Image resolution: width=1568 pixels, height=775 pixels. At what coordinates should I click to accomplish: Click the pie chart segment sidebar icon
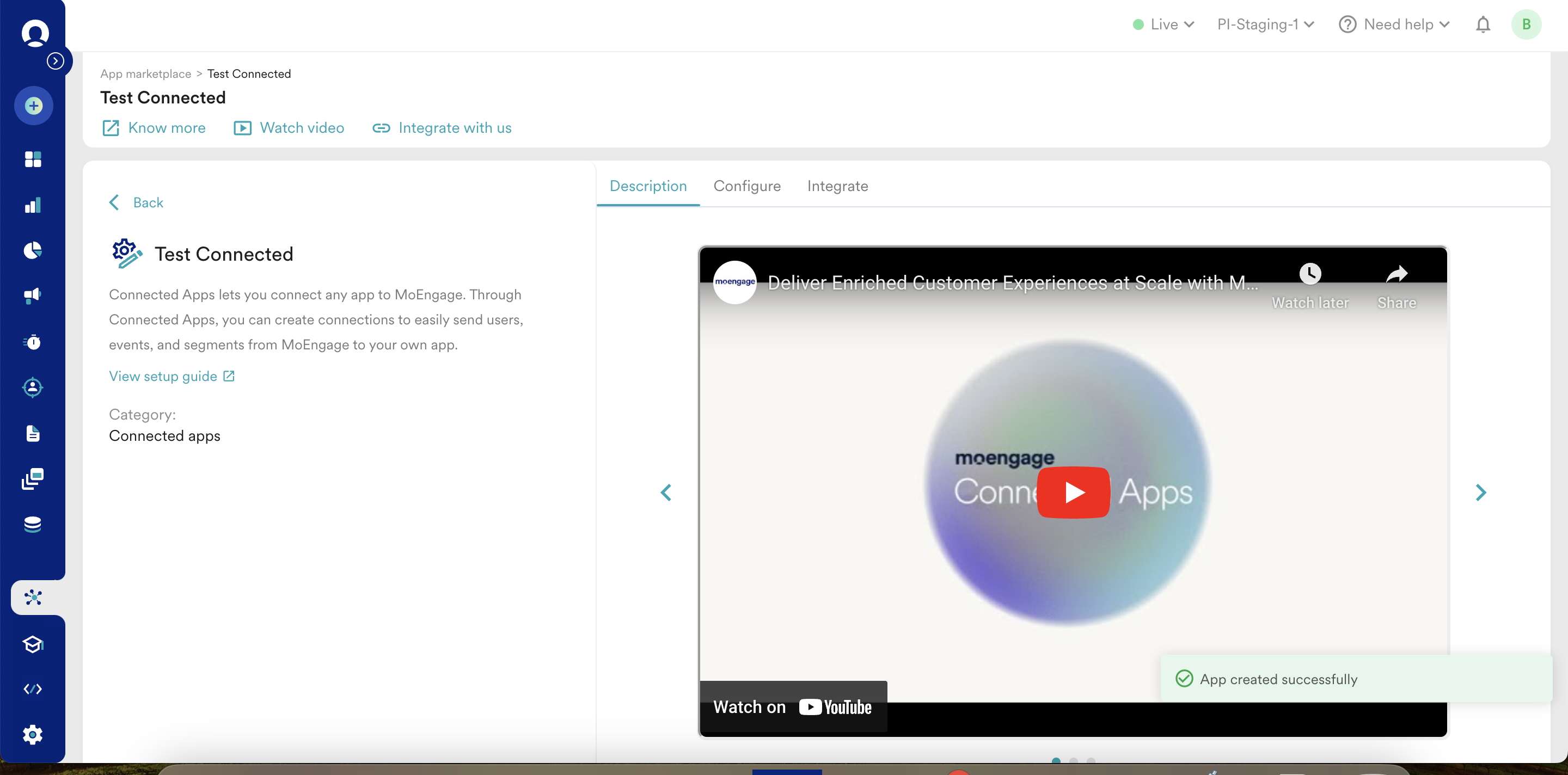(33, 250)
